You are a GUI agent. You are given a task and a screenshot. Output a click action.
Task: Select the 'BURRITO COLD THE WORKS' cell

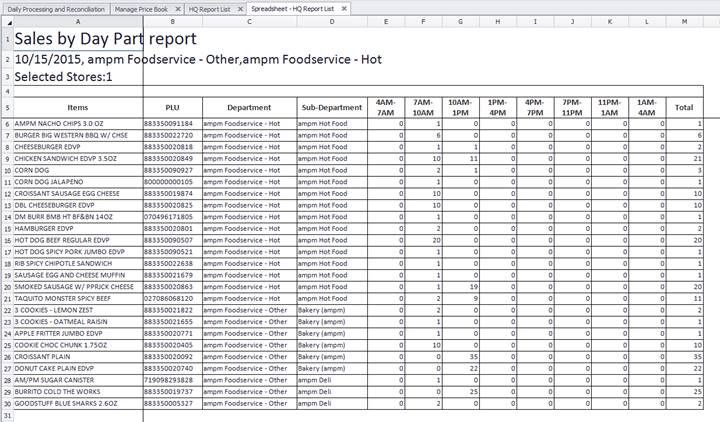(78, 392)
